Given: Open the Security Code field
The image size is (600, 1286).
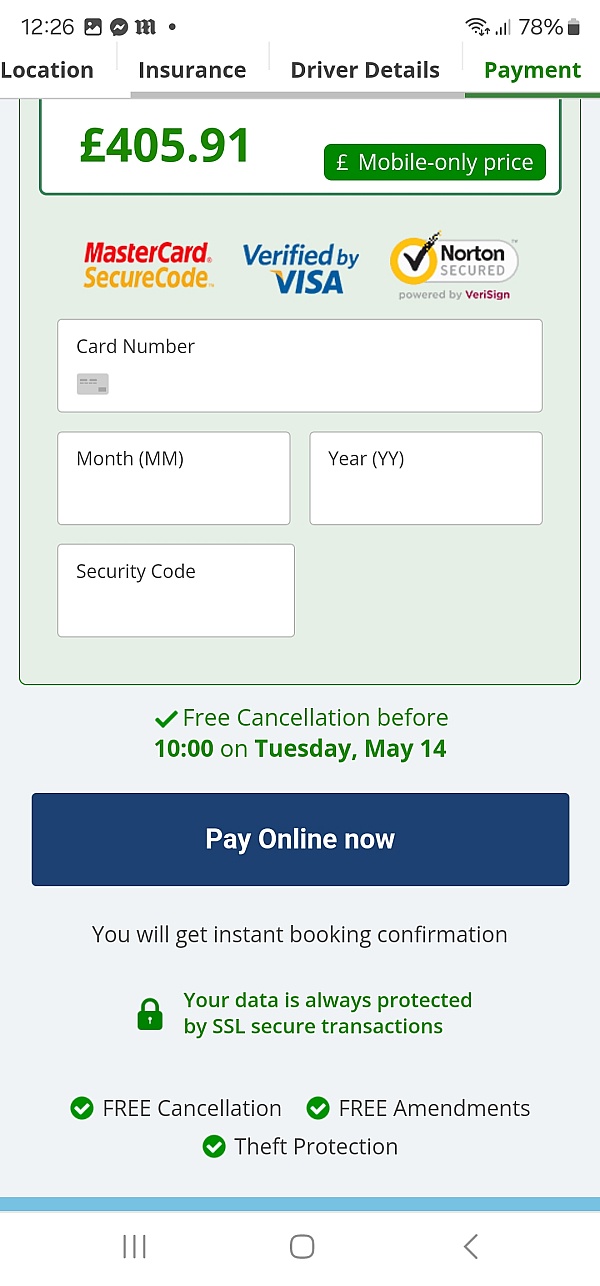Looking at the screenshot, I should point(175,590).
